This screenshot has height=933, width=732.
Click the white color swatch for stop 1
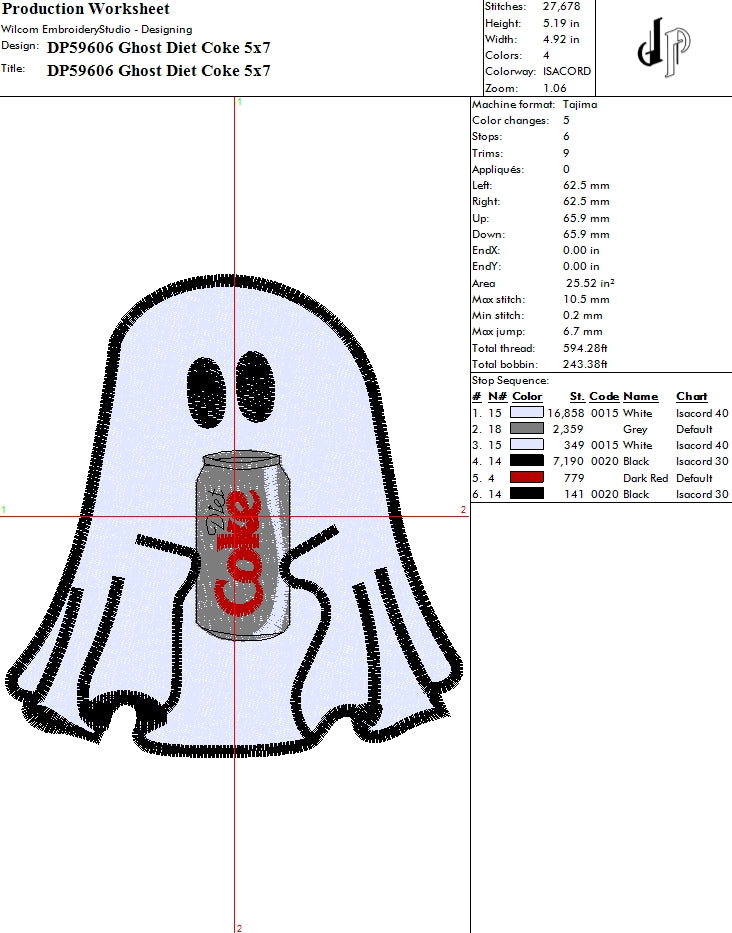tap(527, 412)
